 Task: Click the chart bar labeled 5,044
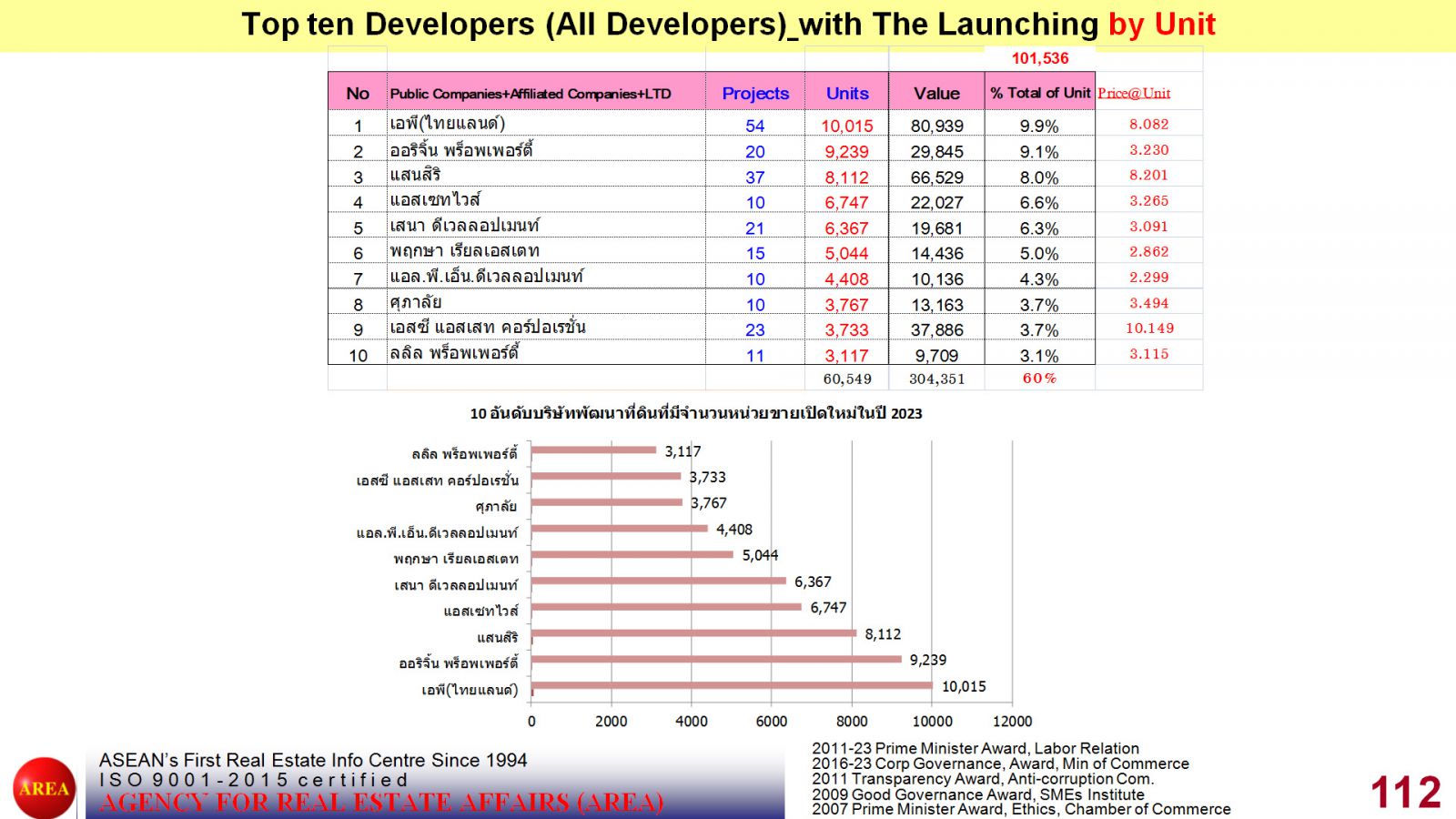click(632, 554)
